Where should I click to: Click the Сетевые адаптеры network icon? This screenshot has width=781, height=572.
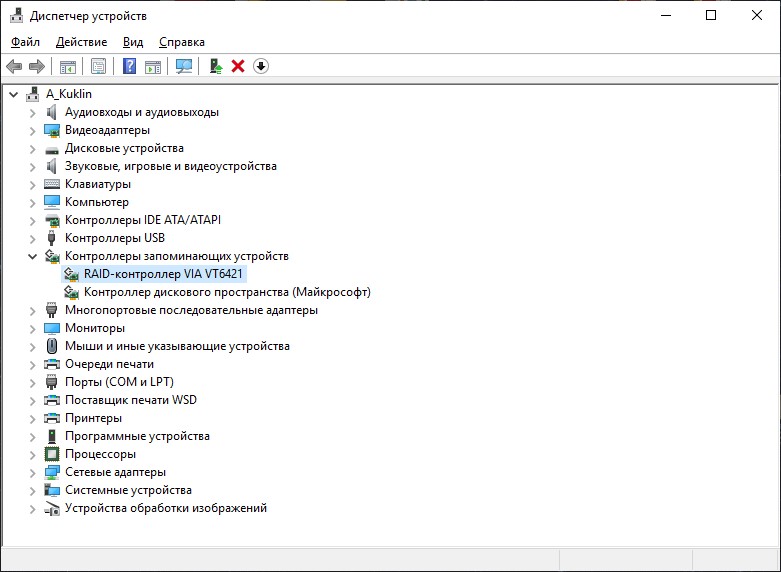coord(52,472)
